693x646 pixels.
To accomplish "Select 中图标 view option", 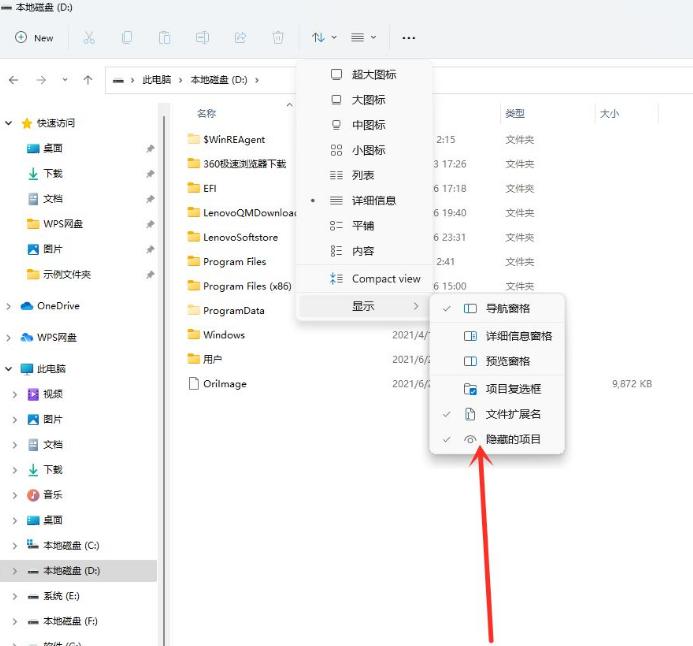I will (x=364, y=125).
